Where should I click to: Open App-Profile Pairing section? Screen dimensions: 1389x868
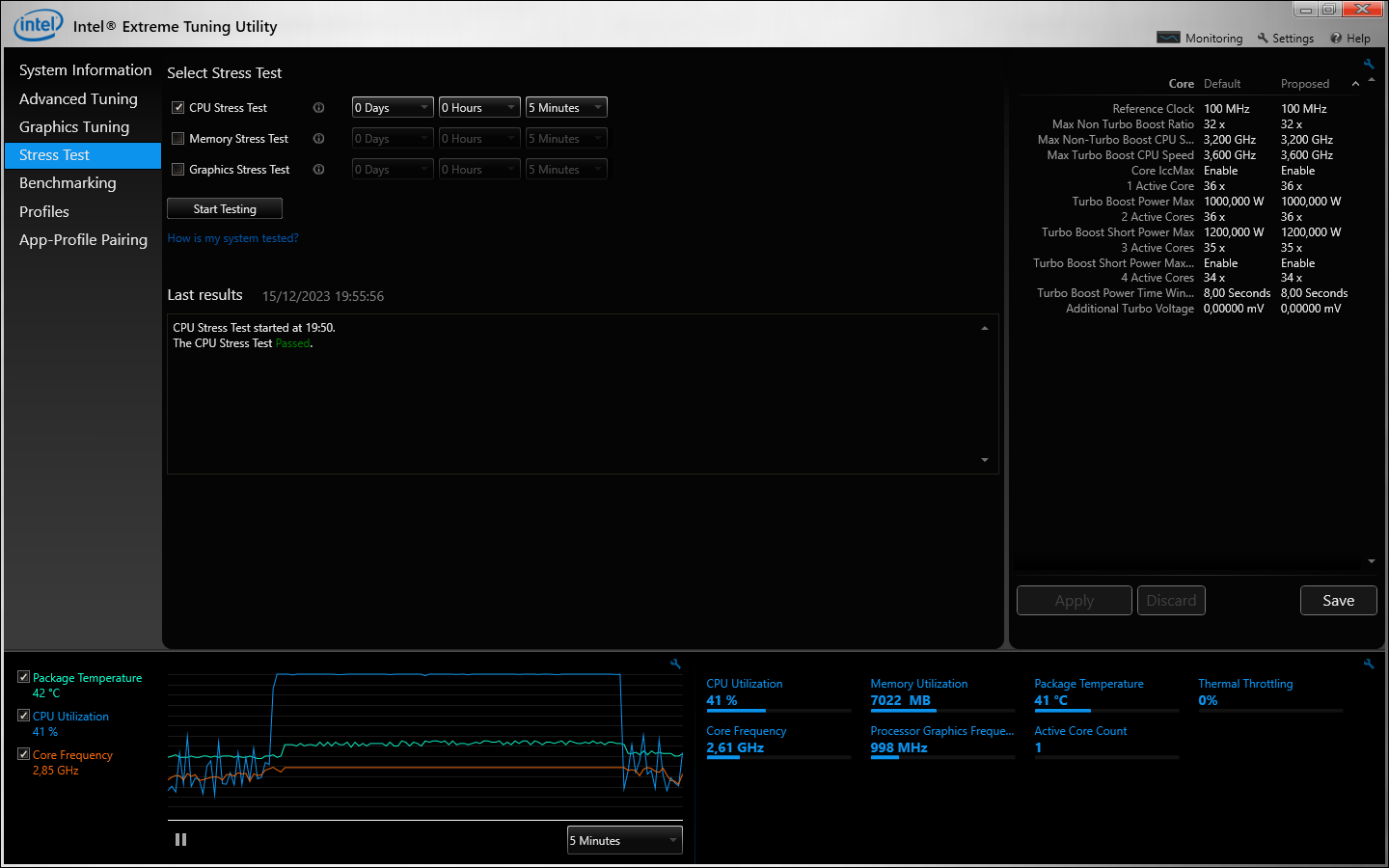(x=83, y=240)
